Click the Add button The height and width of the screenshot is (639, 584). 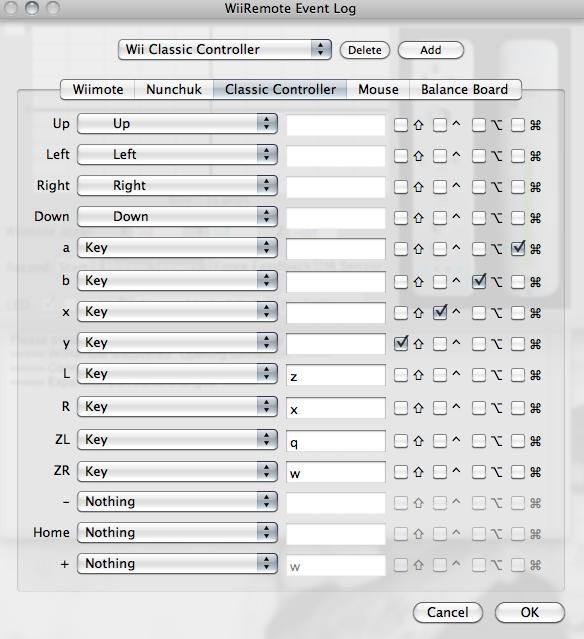431,50
